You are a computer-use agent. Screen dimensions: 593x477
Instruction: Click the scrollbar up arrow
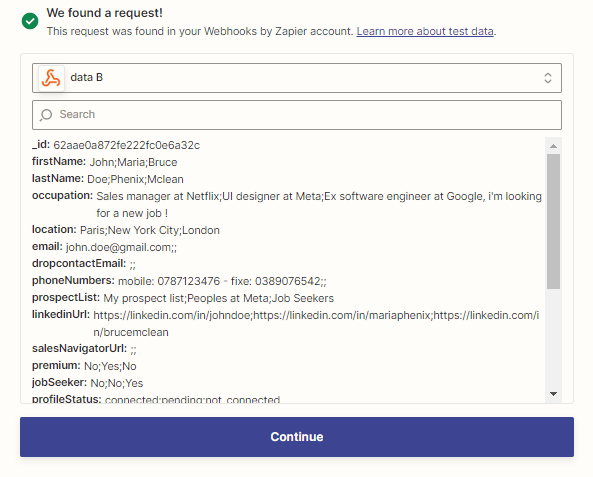[x=553, y=146]
